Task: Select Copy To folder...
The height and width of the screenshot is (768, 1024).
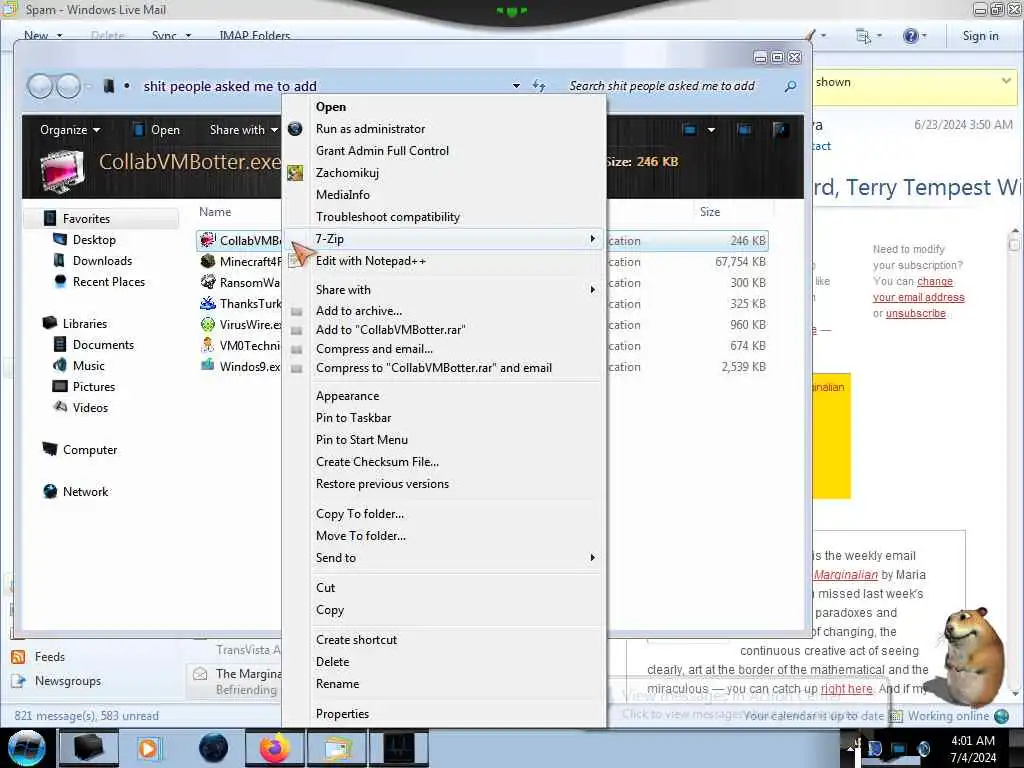Action: (360, 514)
